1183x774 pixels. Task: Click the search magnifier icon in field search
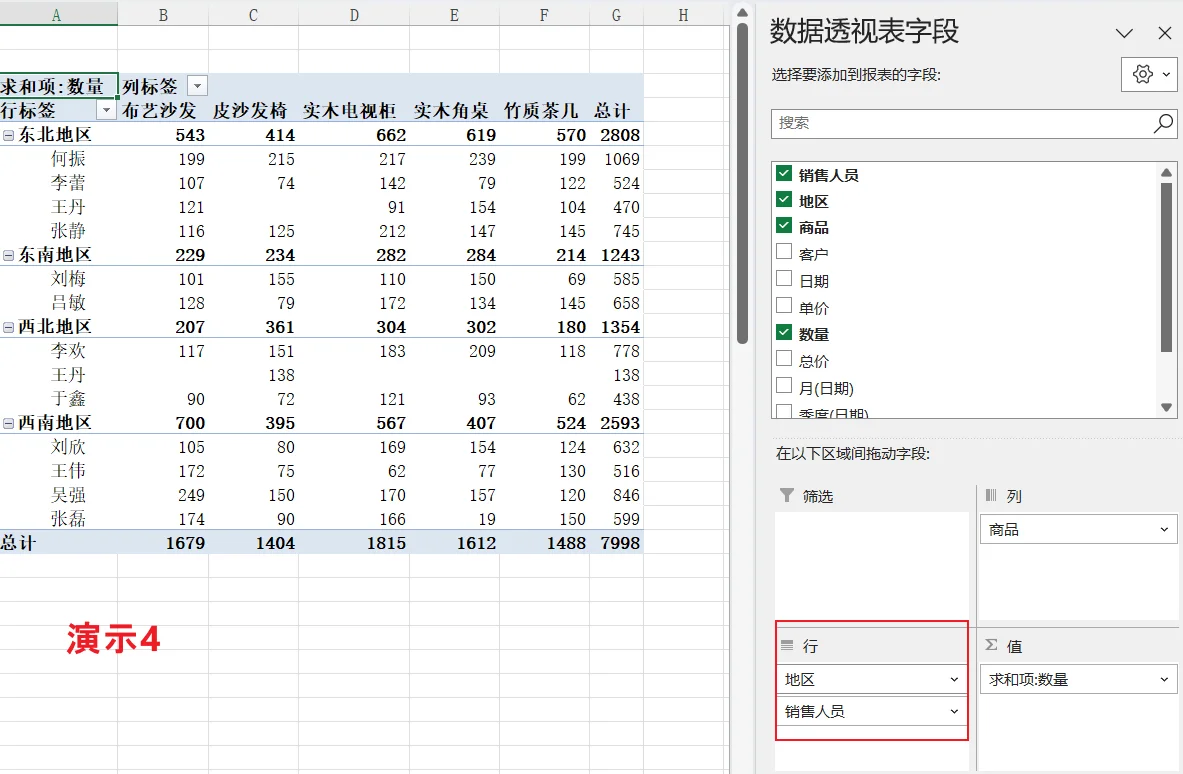[1163, 123]
